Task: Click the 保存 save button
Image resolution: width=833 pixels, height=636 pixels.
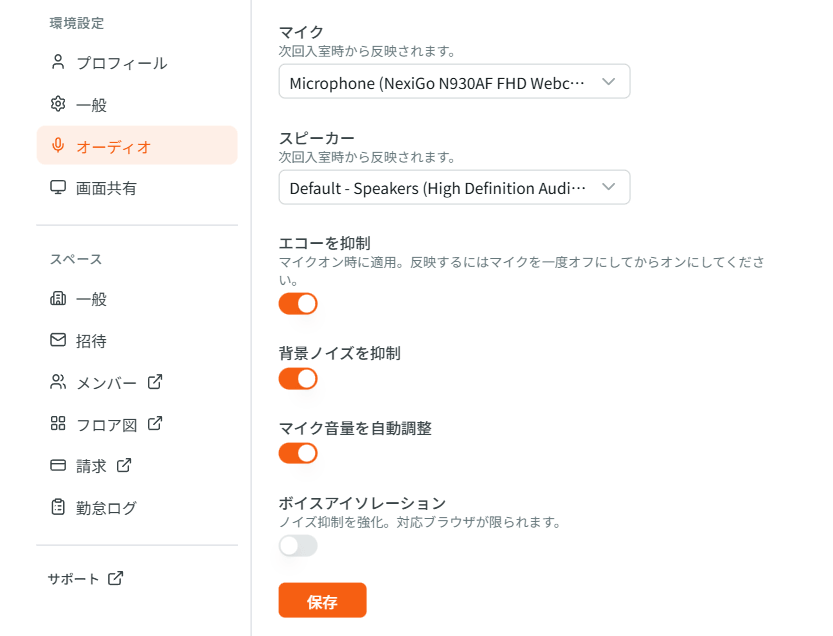Action: 322,600
